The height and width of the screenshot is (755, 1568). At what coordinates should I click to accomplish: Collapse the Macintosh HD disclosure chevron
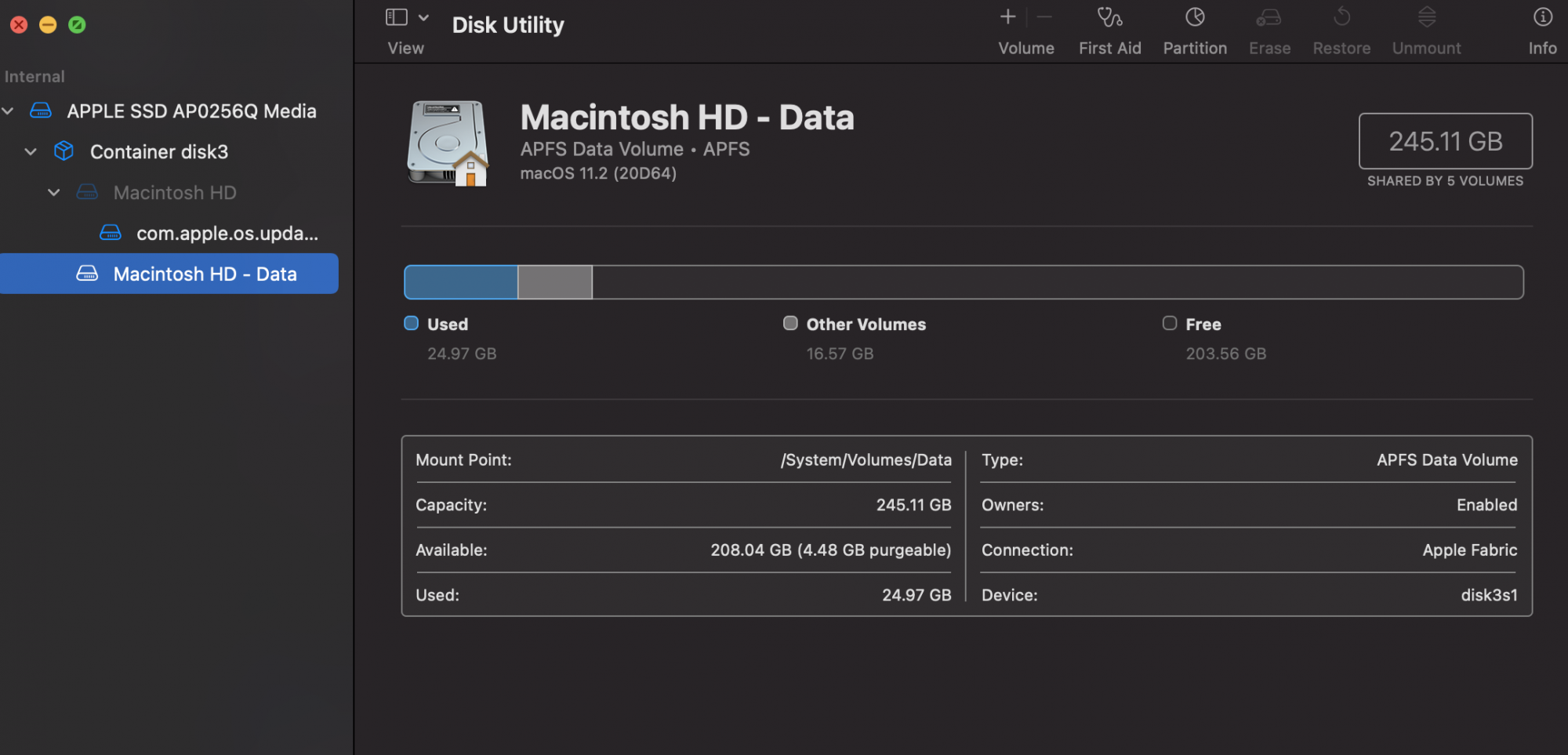[54, 193]
